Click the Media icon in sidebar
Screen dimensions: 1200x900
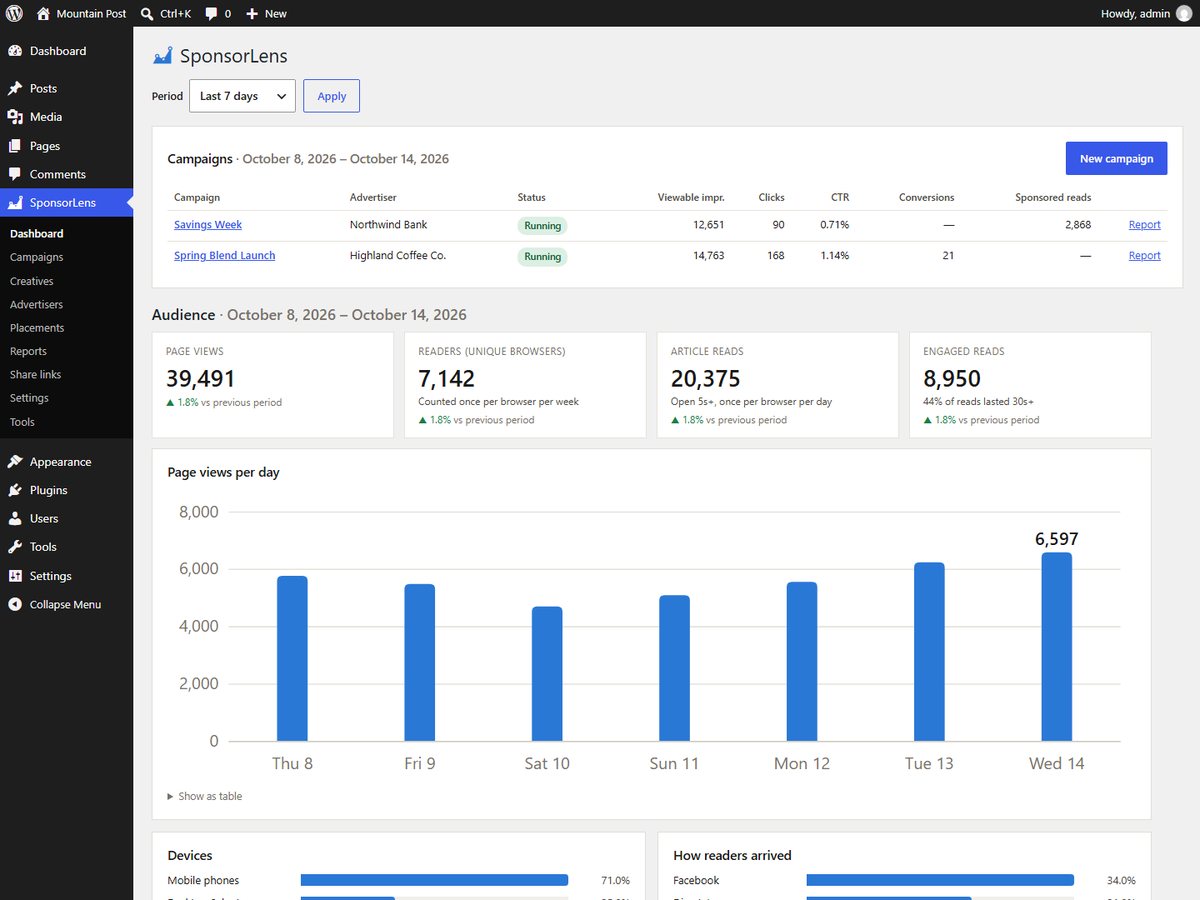(x=15, y=117)
